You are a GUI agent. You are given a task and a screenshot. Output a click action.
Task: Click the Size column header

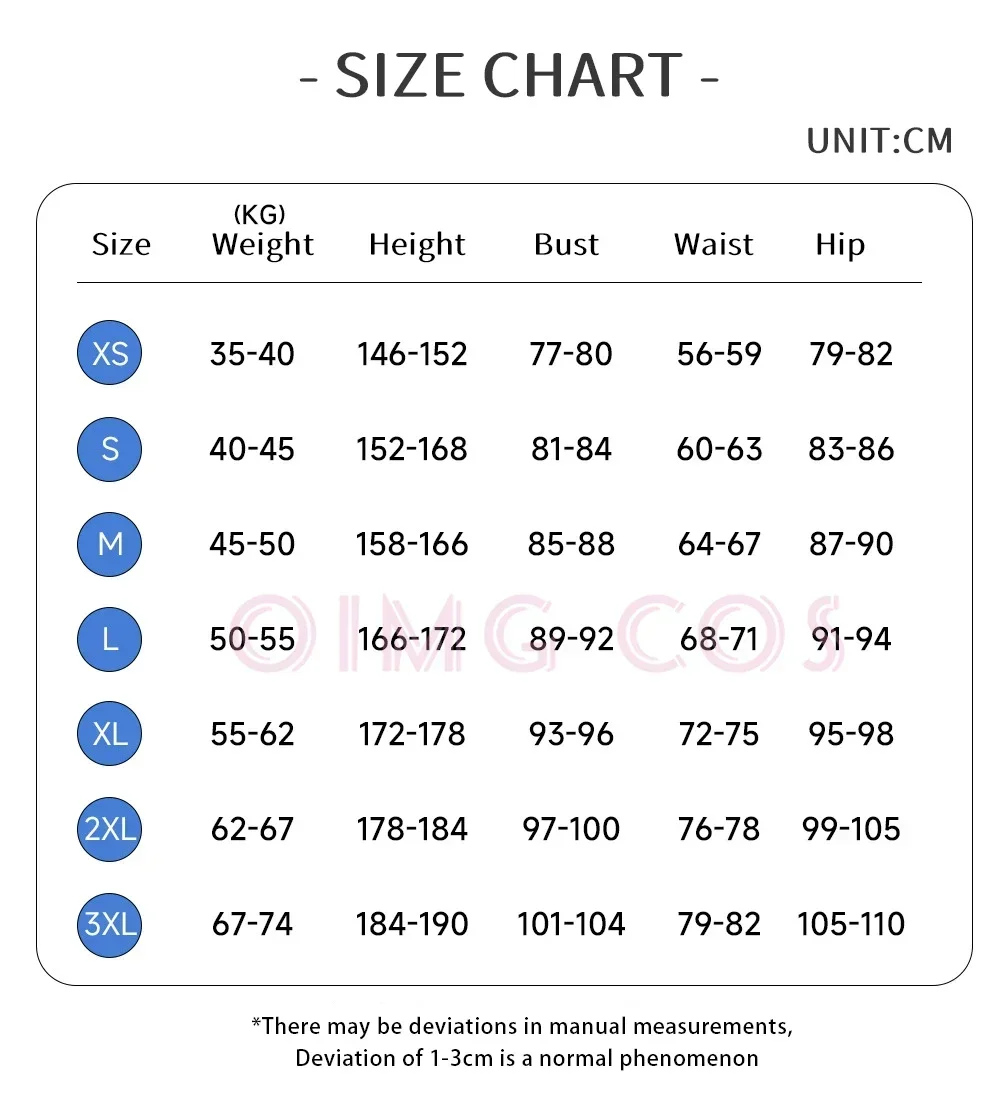[121, 245]
